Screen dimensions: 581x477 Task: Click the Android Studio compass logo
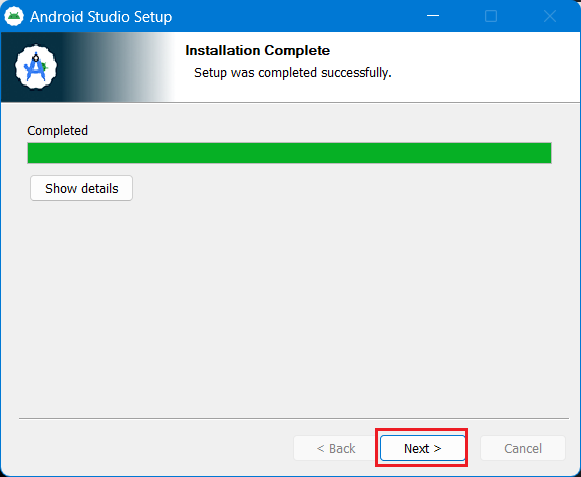[36, 67]
